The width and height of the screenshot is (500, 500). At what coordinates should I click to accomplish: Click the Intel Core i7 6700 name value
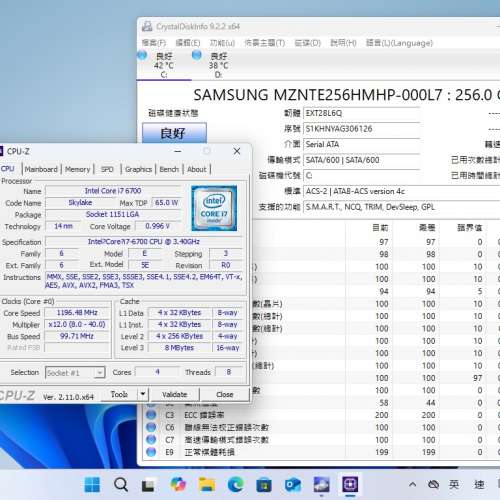pyautogui.click(x=113, y=191)
